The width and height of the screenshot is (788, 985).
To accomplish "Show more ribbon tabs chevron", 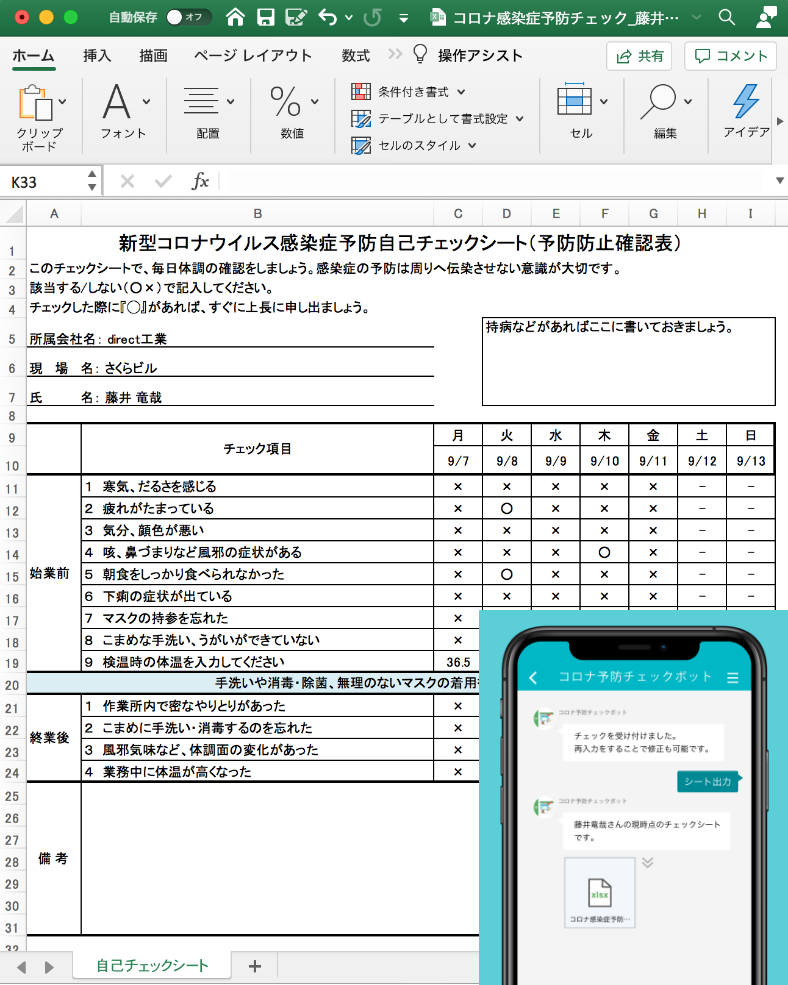I will click(395, 55).
